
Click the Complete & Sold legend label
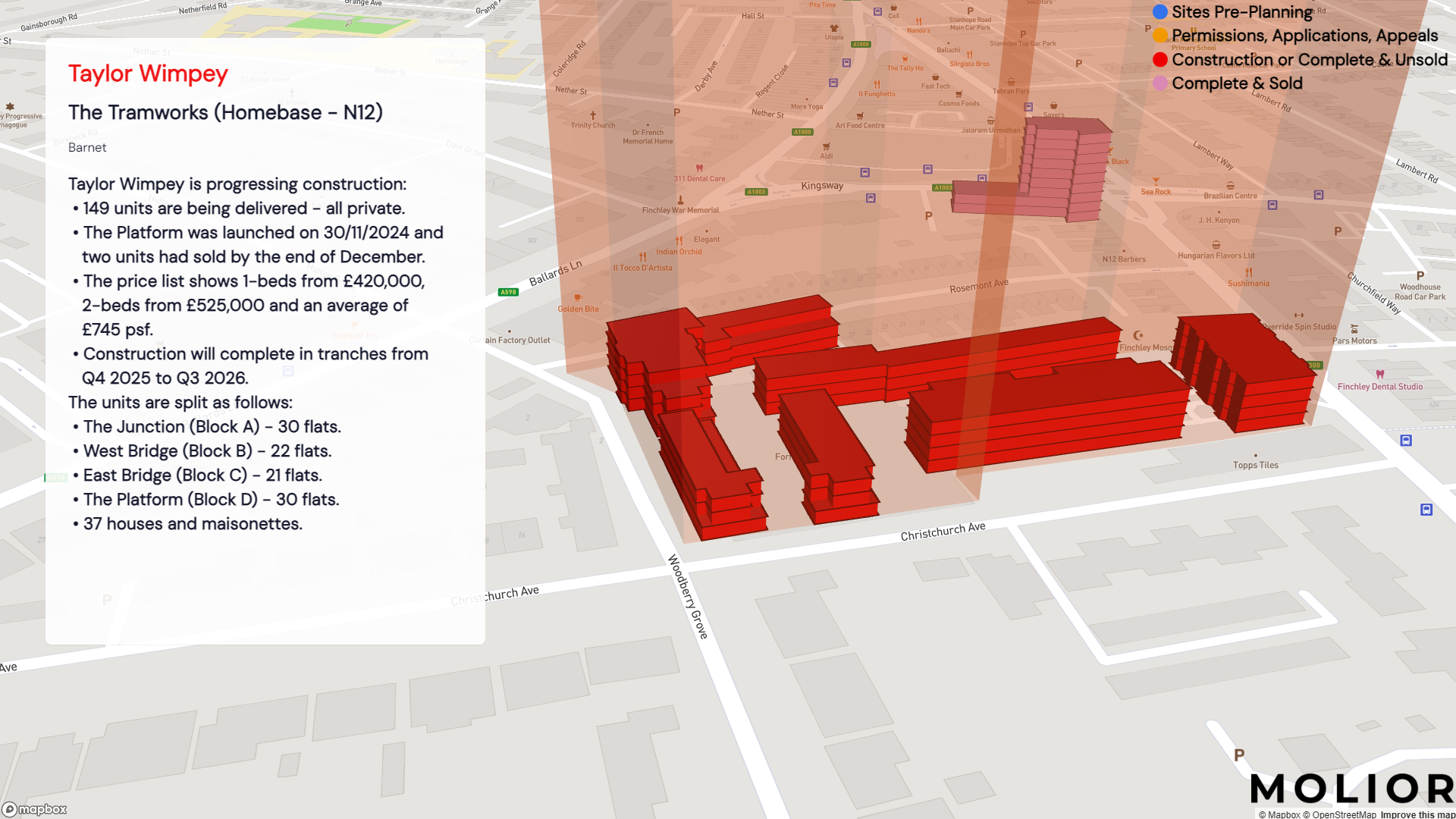[1238, 83]
